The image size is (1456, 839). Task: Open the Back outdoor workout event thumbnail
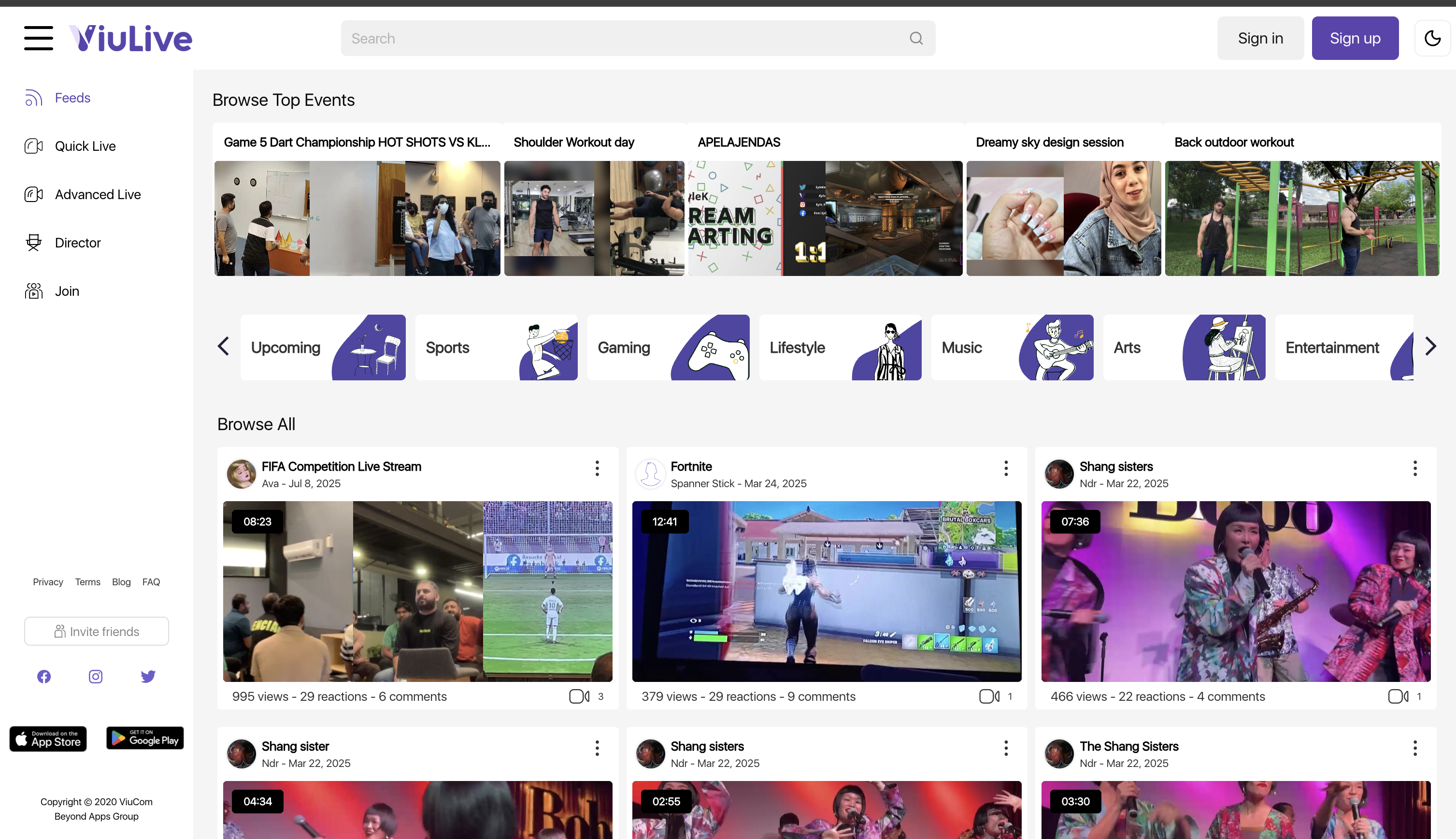(1302, 218)
